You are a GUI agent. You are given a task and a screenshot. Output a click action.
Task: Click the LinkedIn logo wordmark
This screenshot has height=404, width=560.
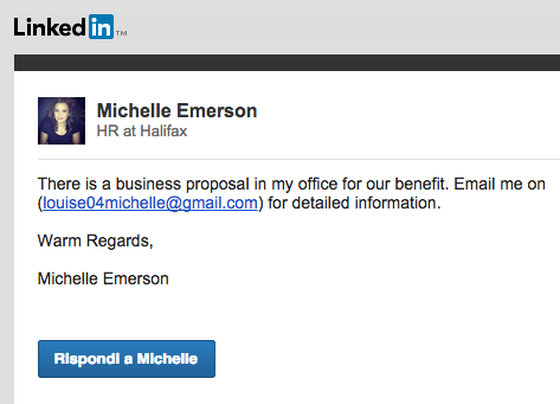pyautogui.click(x=70, y=27)
